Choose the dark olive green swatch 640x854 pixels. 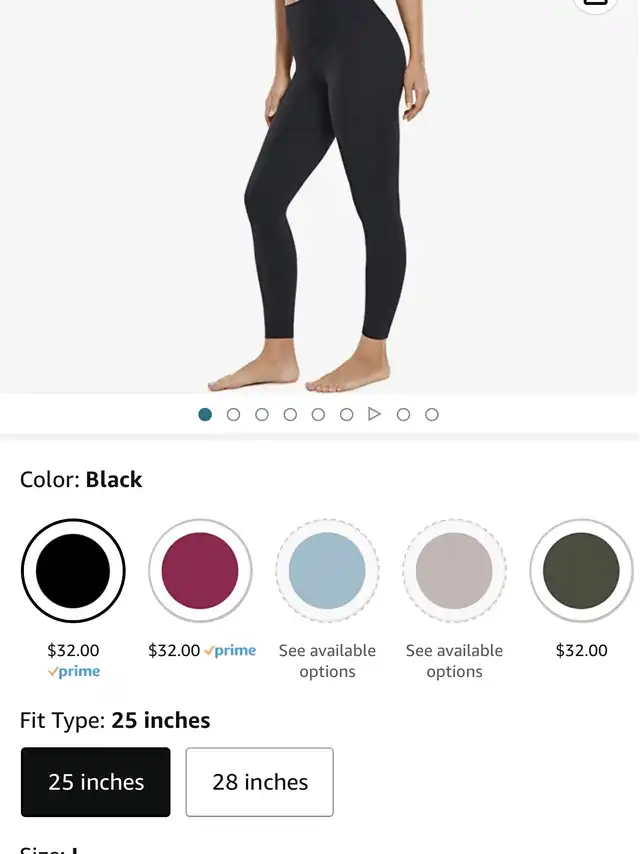coord(581,570)
